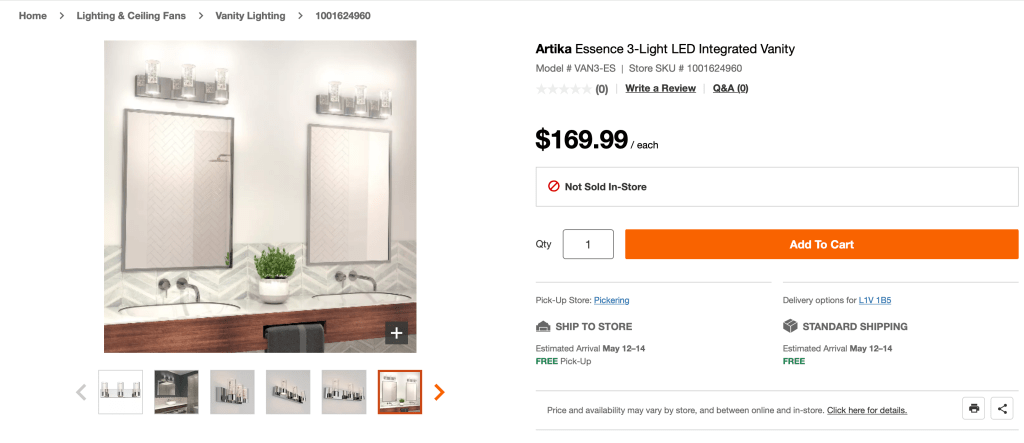Click the star rating icons
Image resolution: width=1024 pixels, height=443 pixels.
pos(564,89)
